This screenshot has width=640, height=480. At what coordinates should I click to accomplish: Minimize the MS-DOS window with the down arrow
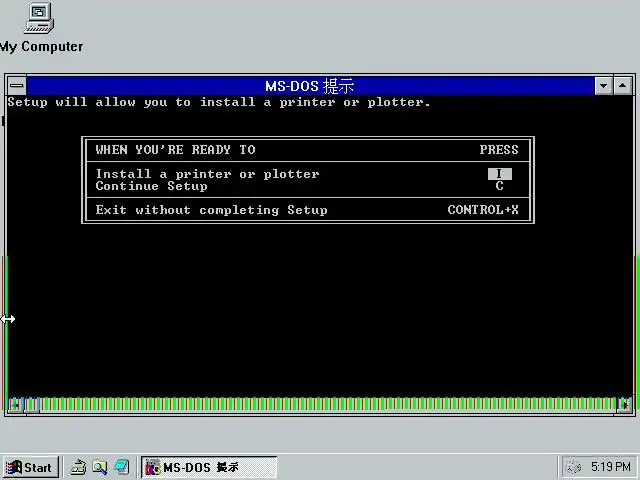(603, 86)
